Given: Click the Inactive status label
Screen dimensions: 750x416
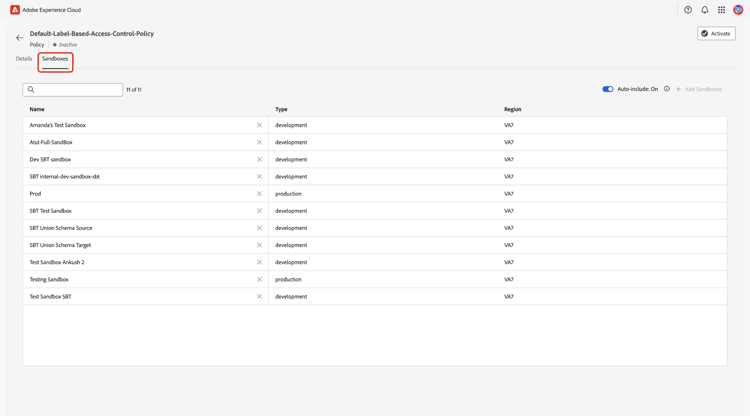Looking at the screenshot, I should [68, 45].
